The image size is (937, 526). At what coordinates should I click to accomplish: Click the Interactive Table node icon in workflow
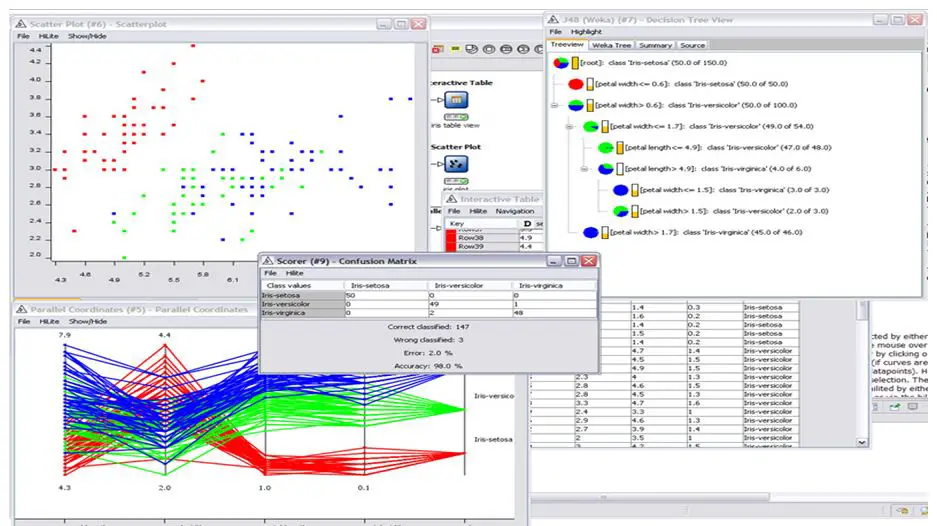[456, 100]
